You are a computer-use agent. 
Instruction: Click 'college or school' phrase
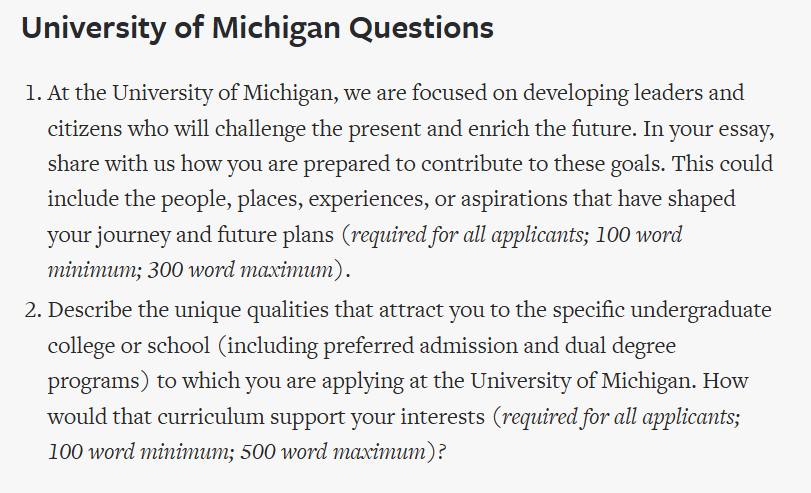tap(129, 346)
